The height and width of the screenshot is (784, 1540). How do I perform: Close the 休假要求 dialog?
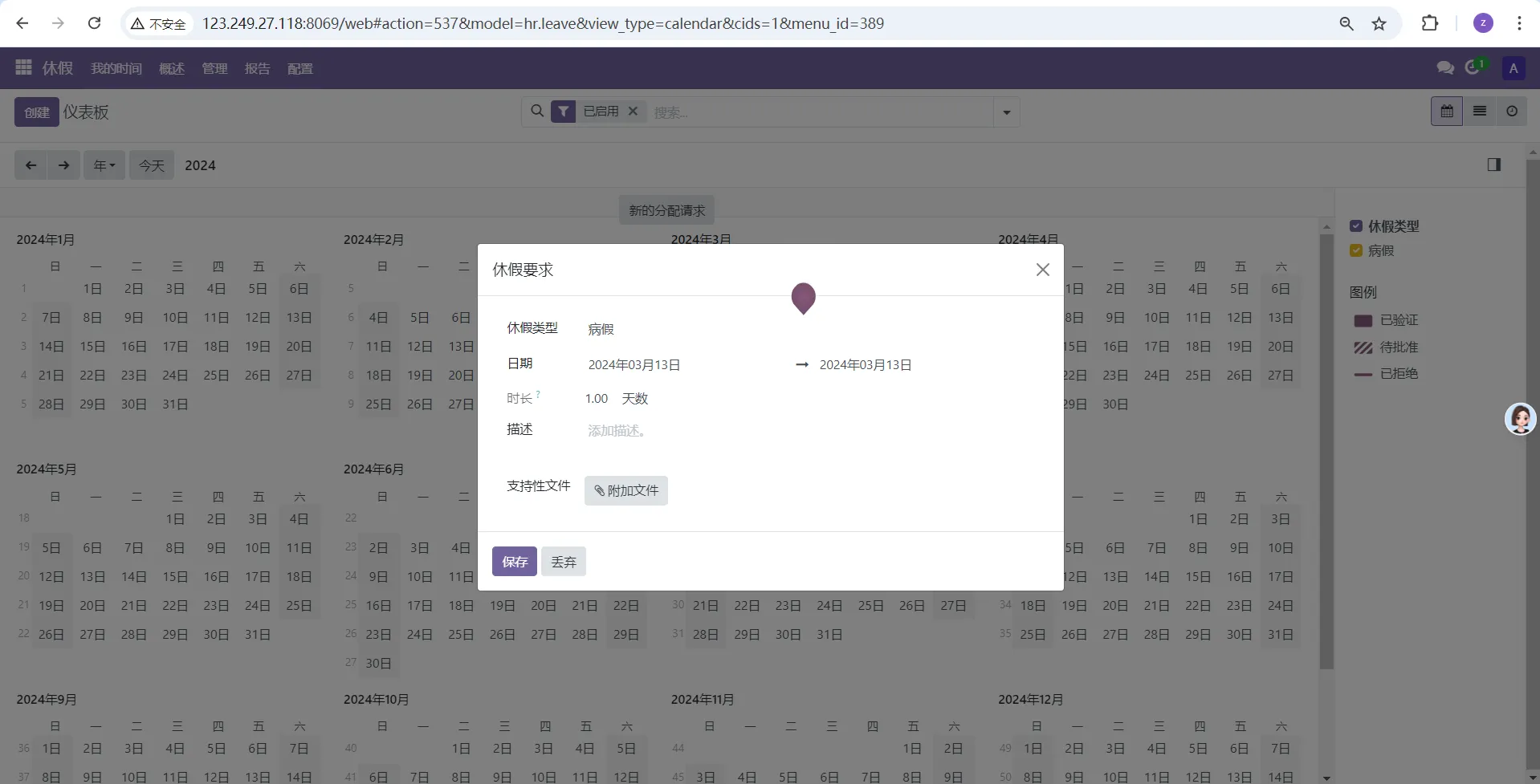[1043, 270]
